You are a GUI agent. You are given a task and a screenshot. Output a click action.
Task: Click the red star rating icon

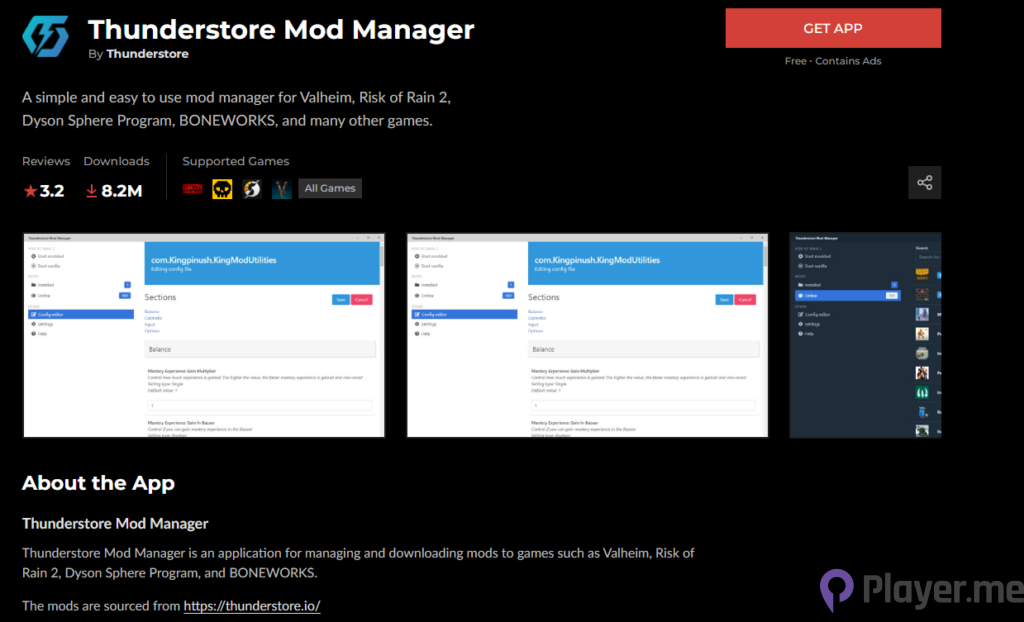coord(30,191)
